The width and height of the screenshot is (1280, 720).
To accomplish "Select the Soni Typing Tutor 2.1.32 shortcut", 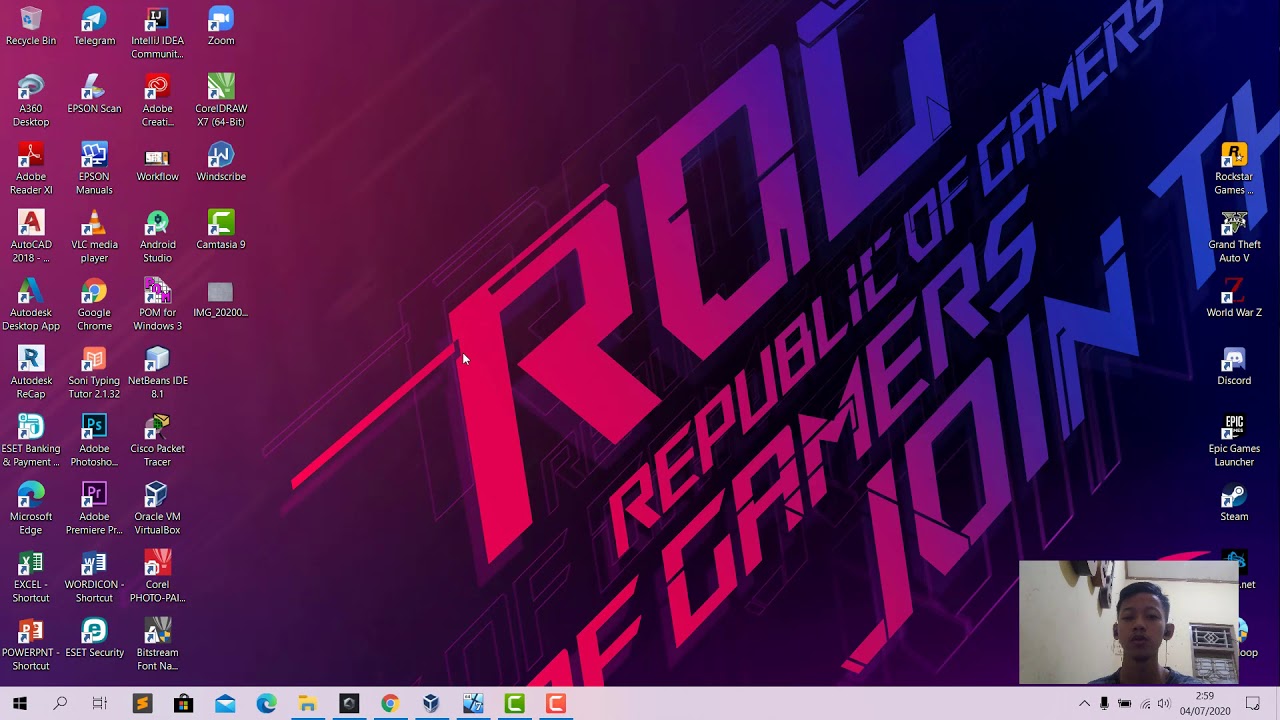I will pyautogui.click(x=94, y=373).
